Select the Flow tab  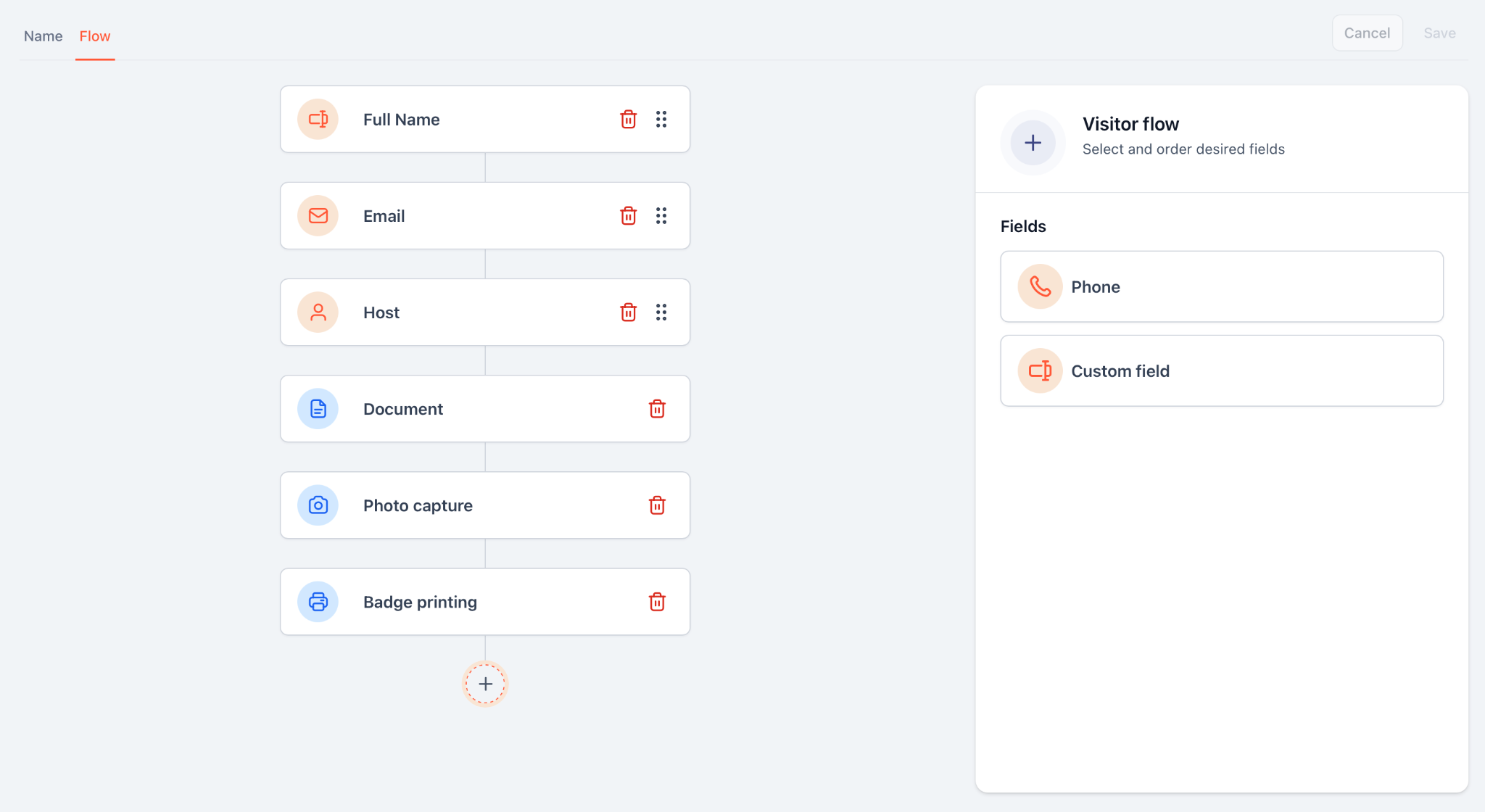pyautogui.click(x=95, y=36)
